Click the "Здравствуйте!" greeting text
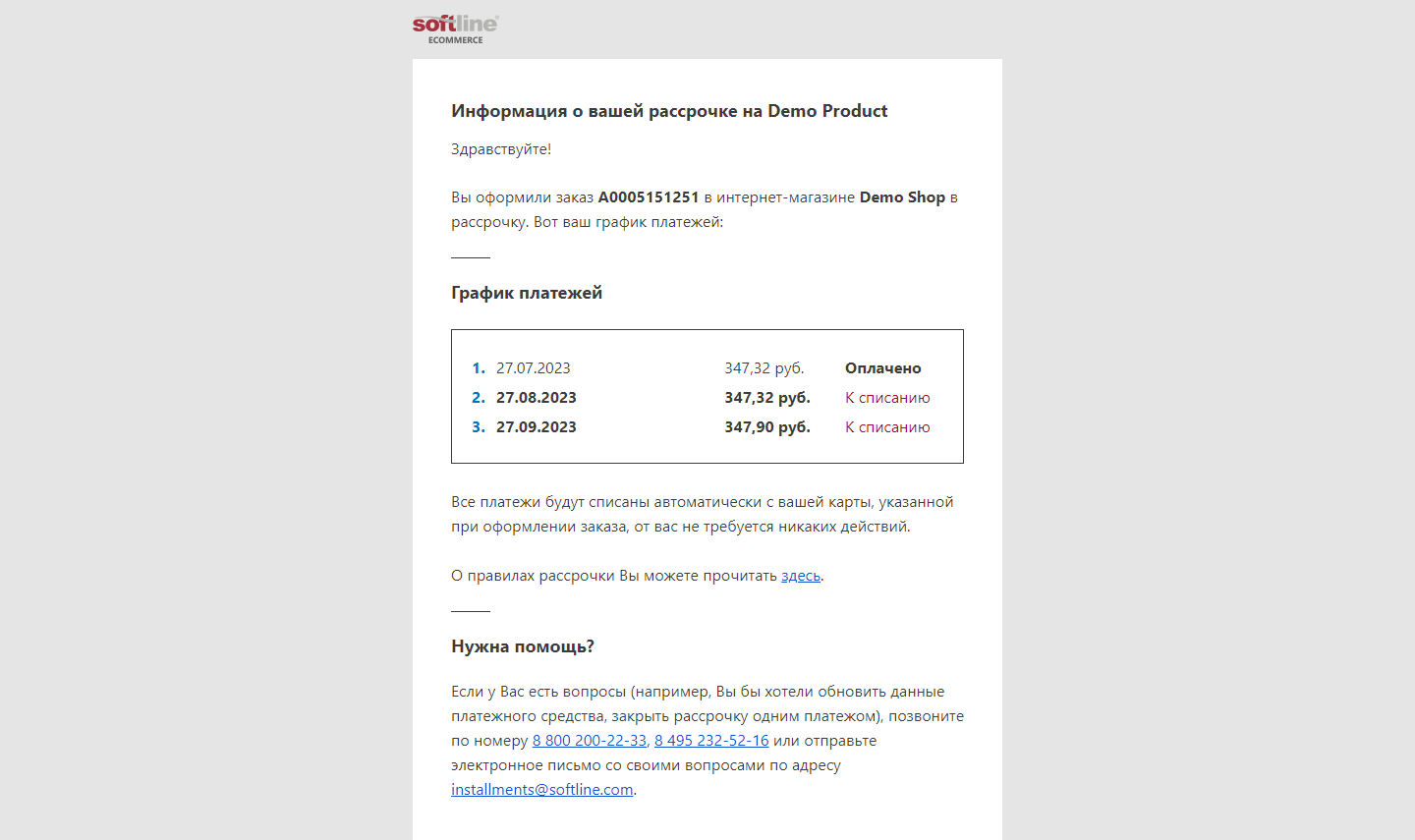Viewport: 1415px width, 840px height. (501, 149)
